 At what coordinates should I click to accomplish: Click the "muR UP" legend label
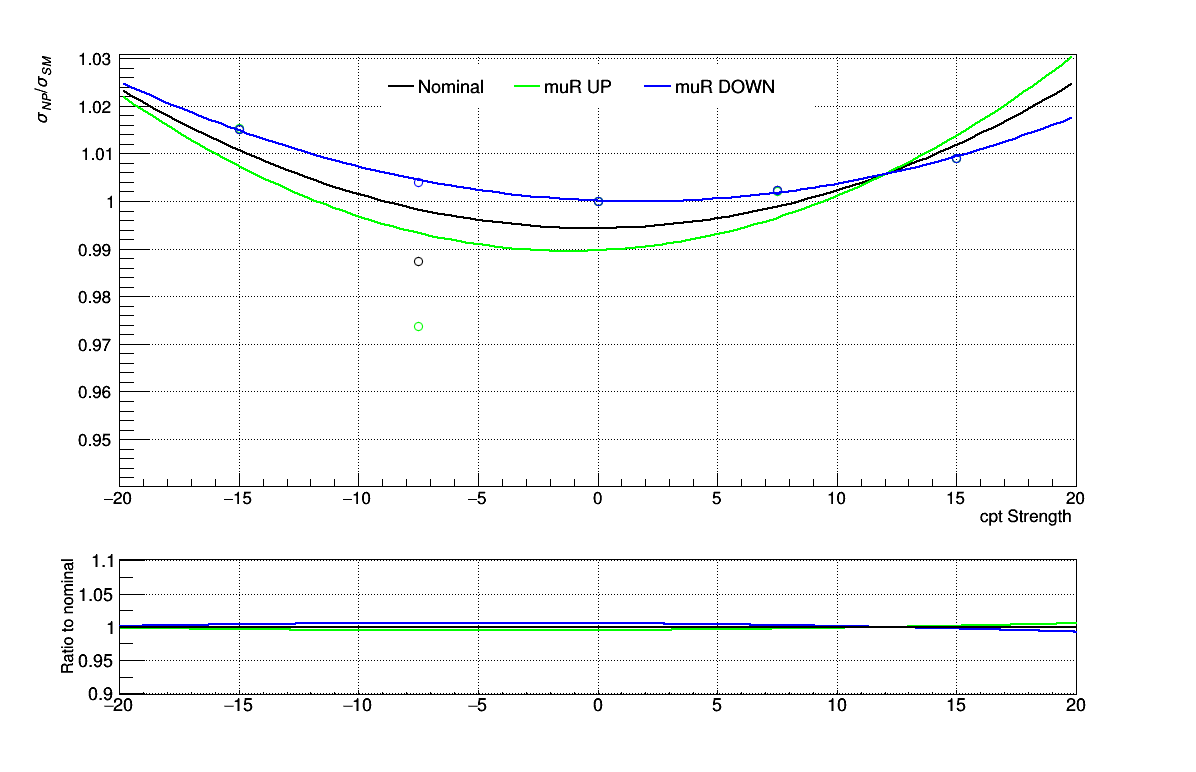point(577,87)
